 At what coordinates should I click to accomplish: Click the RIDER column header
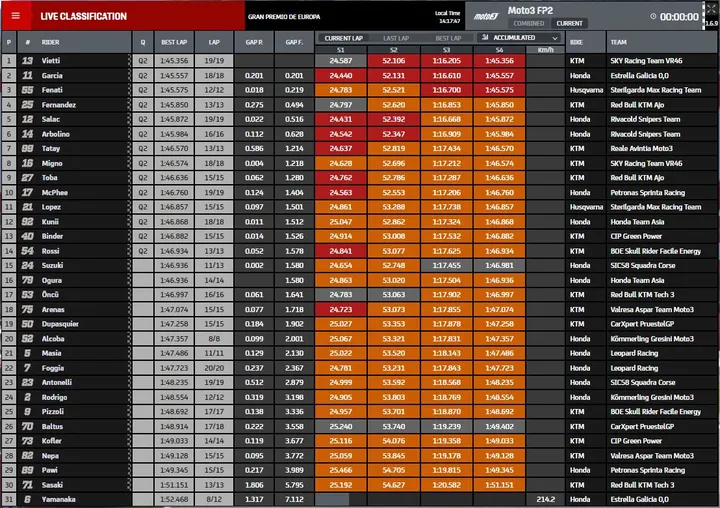(x=50, y=42)
